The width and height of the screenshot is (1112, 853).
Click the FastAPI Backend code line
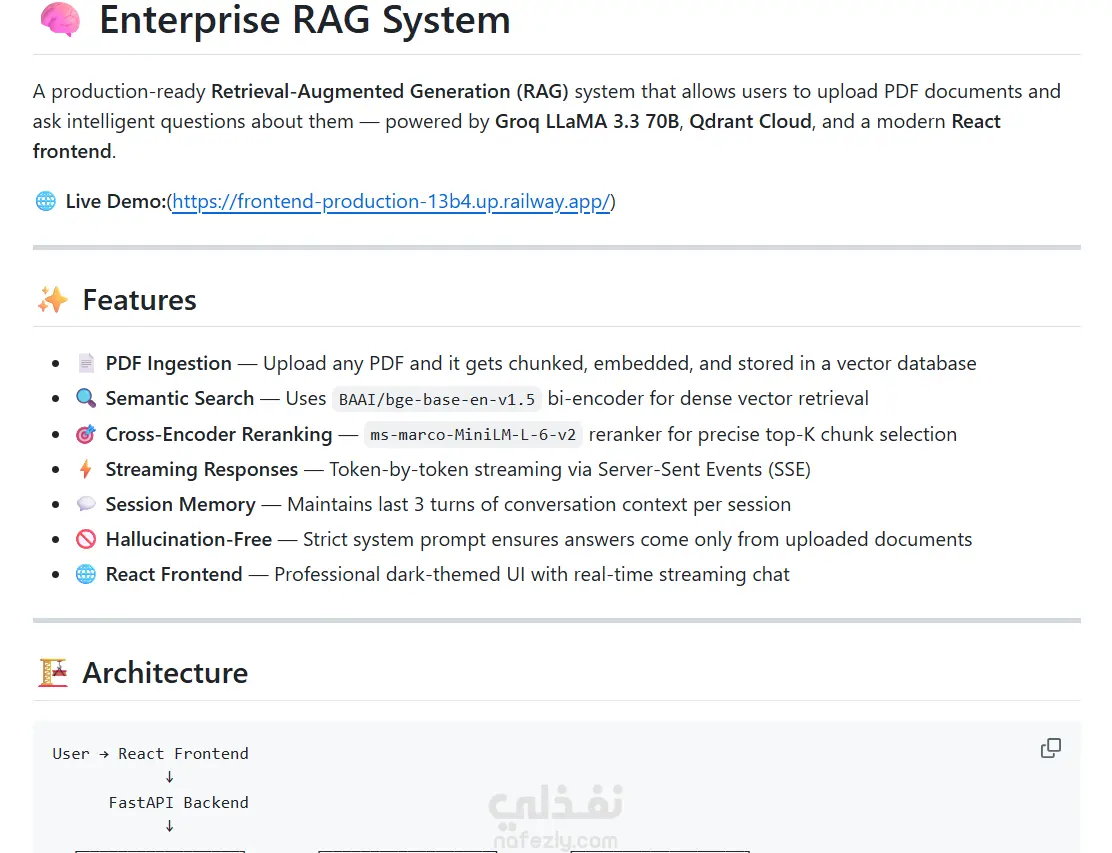179,803
